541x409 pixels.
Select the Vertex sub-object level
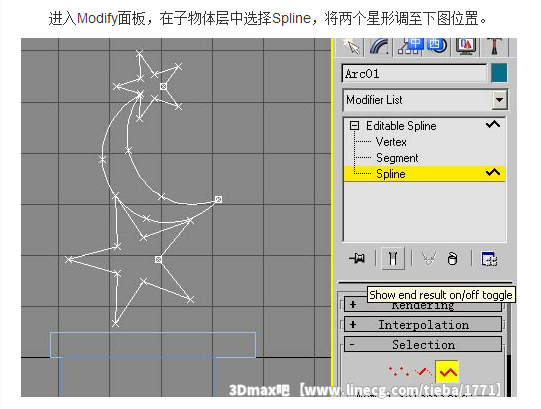[x=391, y=142]
